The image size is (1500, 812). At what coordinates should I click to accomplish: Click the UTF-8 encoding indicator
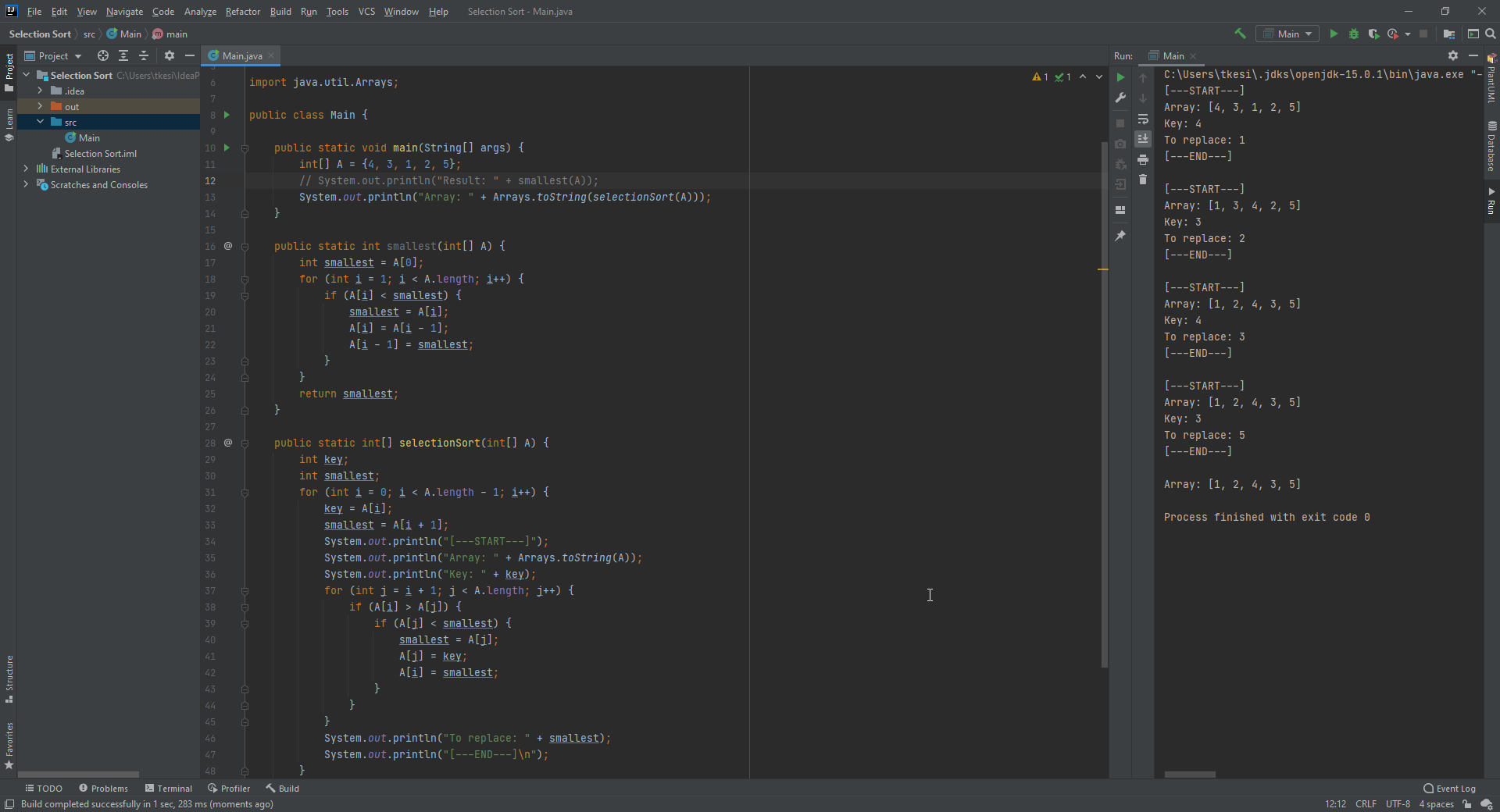tap(1398, 804)
